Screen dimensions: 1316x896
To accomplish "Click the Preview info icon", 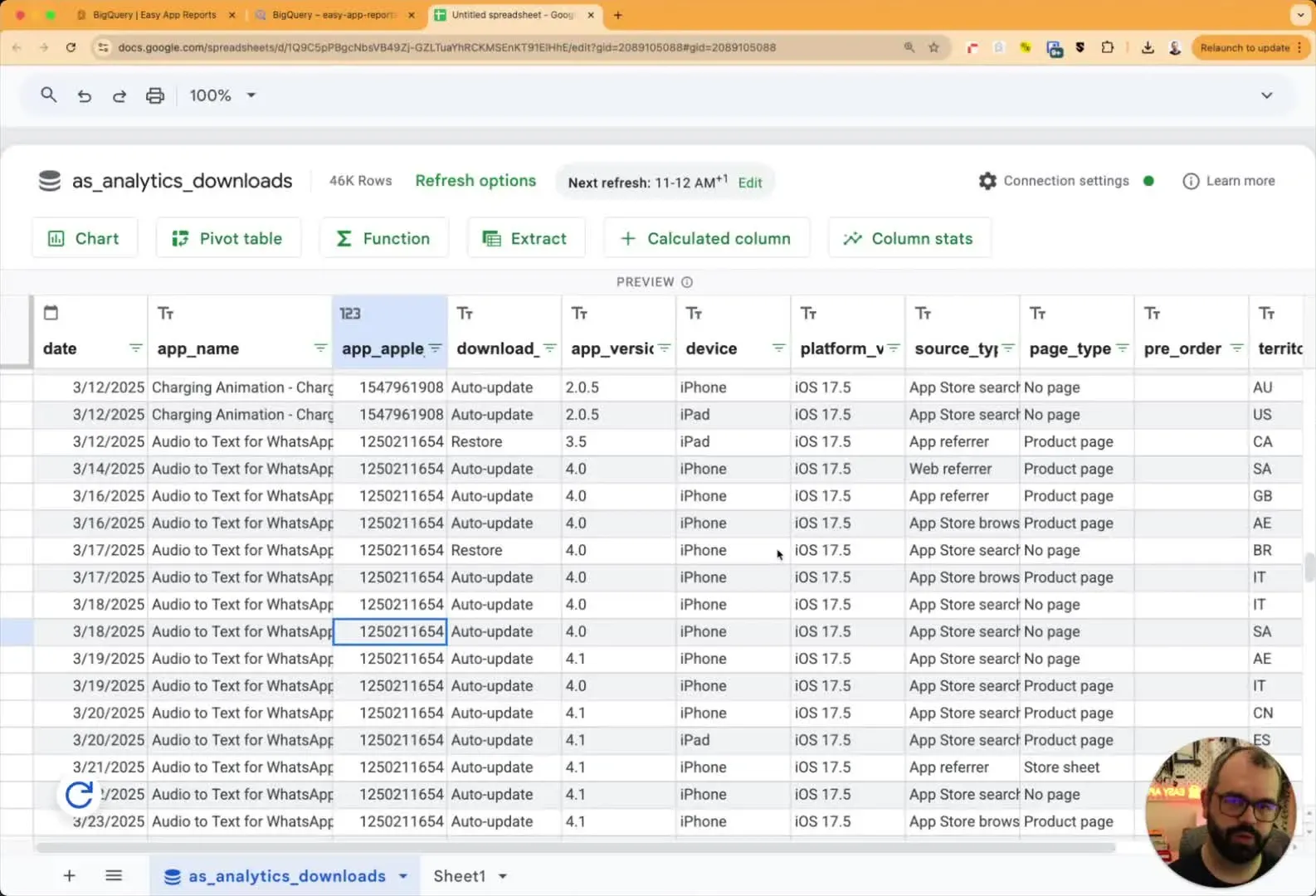I will click(x=687, y=282).
